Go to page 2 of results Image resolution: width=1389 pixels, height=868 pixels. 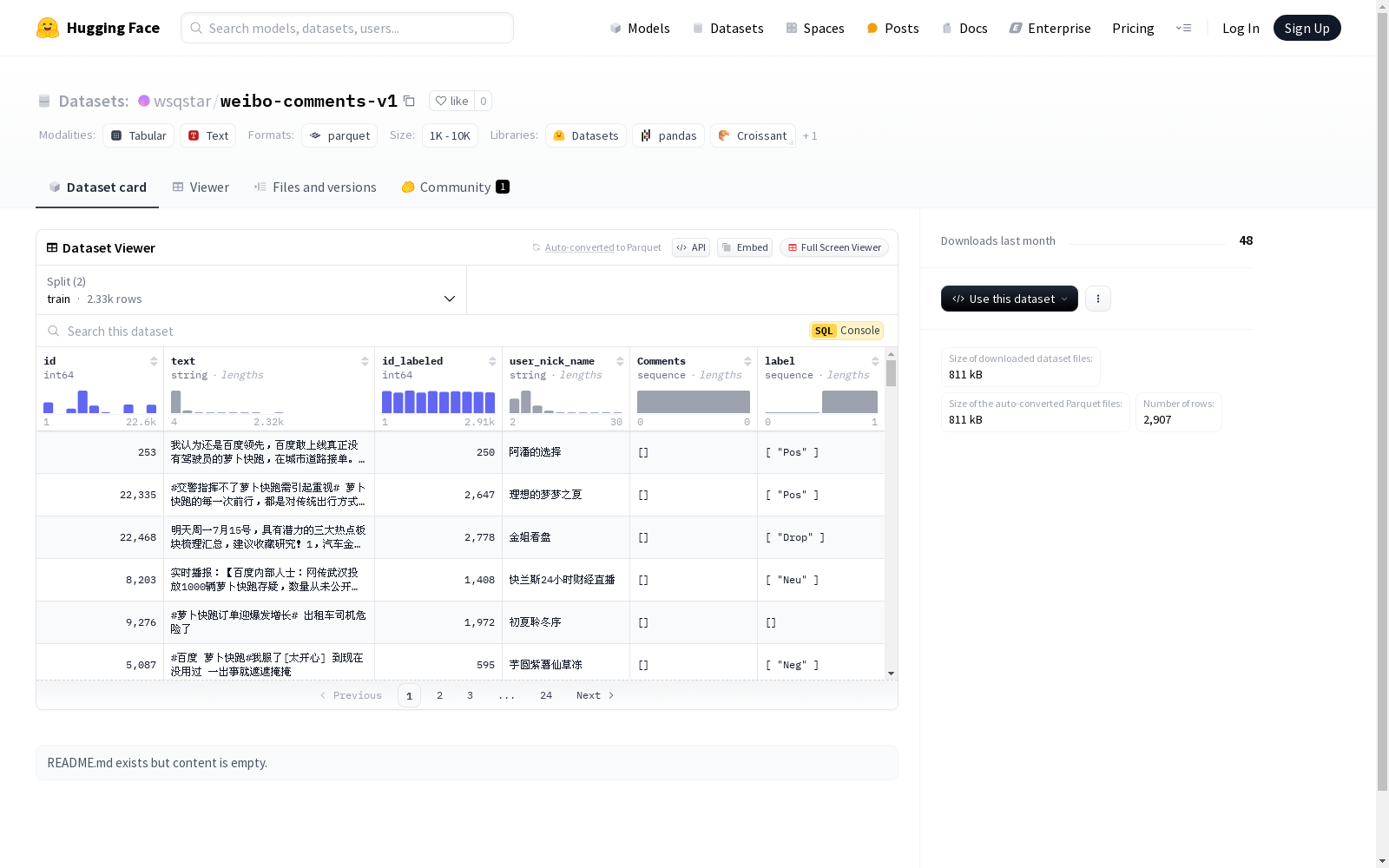coord(440,695)
